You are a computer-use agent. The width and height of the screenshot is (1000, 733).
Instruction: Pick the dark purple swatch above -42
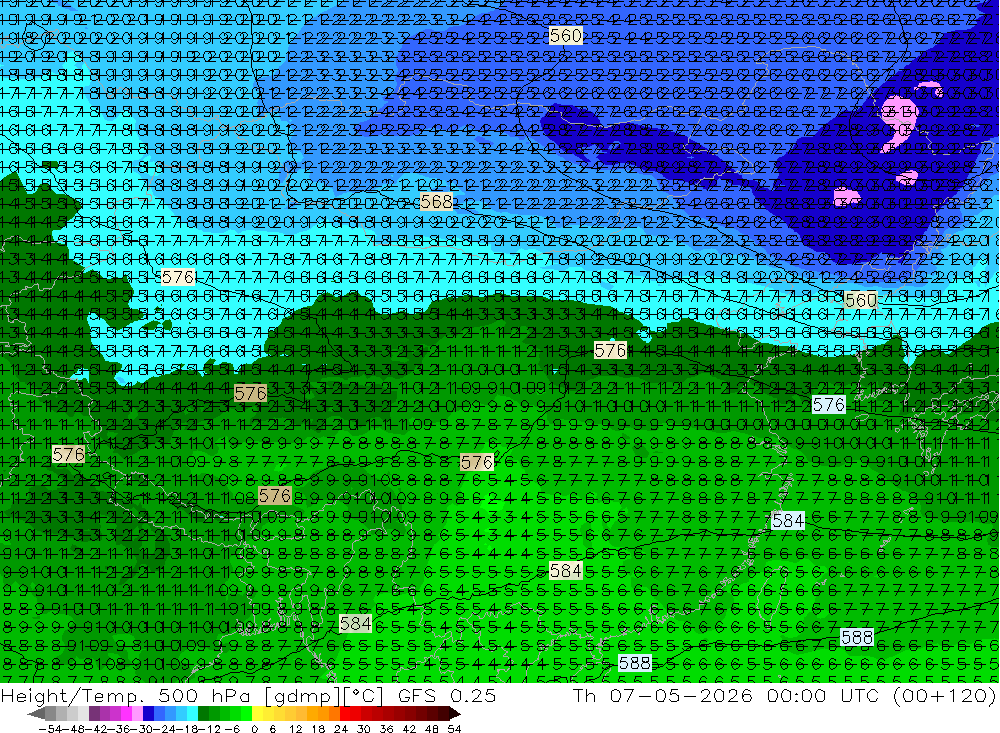tap(94, 714)
